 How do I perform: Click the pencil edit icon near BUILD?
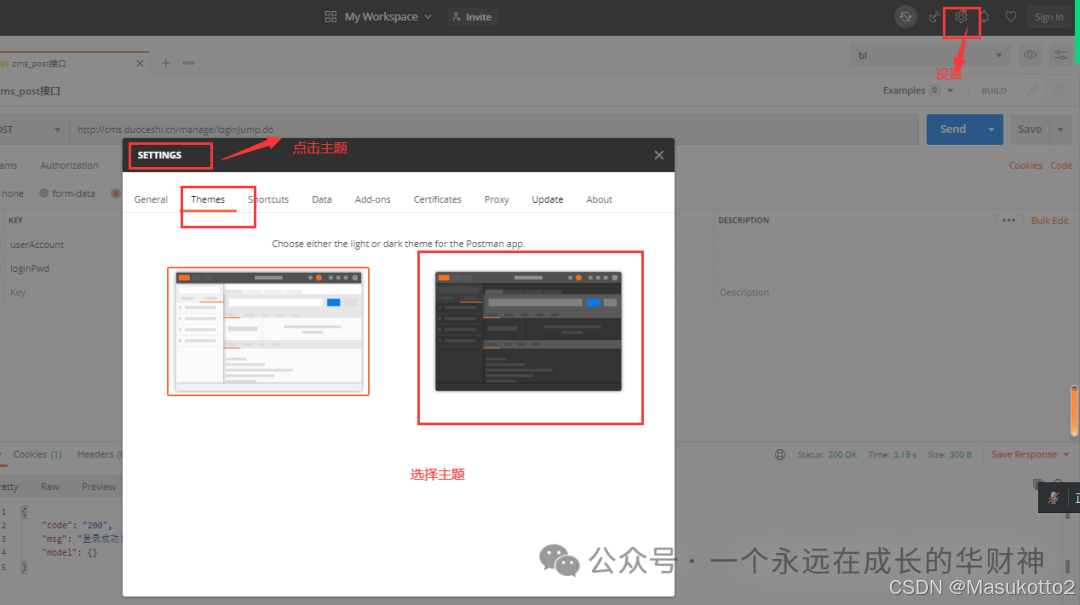[x=1032, y=90]
